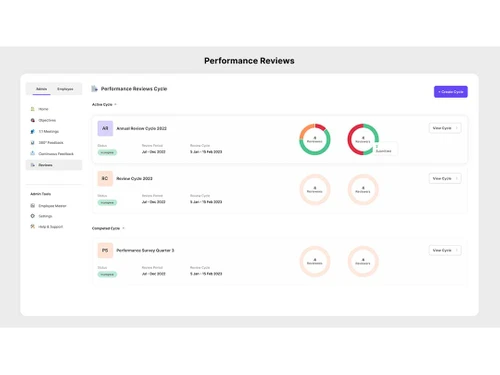Screen dimensions: 500x375
Task: Click the review period date of Annual Review Cycle
Action: pos(154,152)
